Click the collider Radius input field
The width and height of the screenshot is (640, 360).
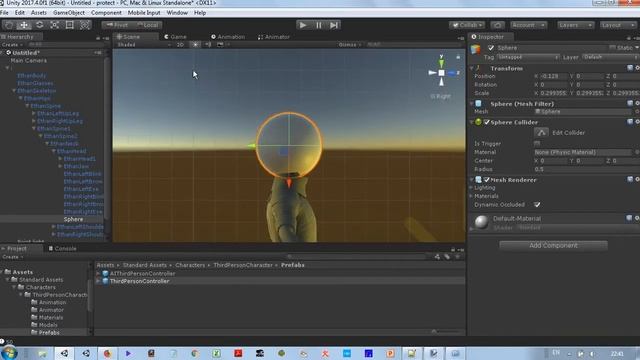point(586,169)
